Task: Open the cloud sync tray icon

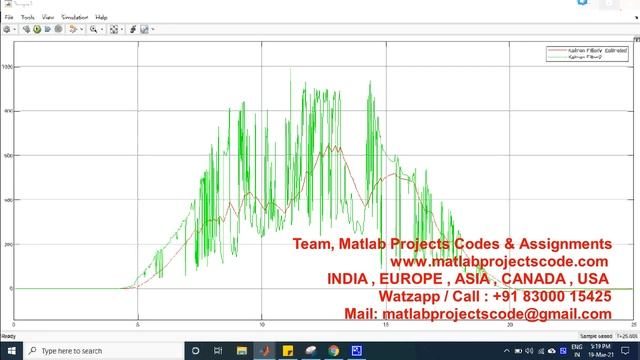Action: 552,351
